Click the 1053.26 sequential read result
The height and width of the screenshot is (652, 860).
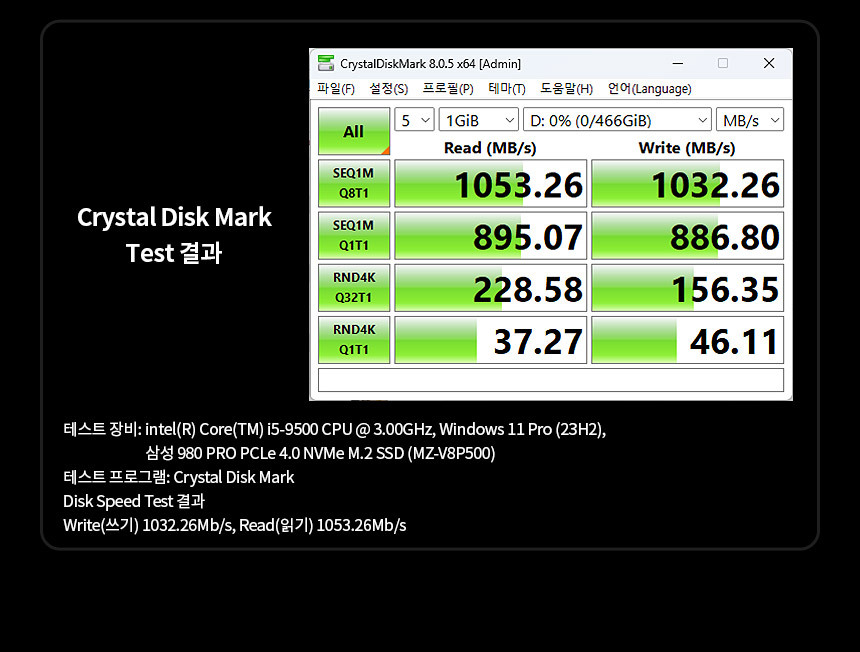(489, 184)
